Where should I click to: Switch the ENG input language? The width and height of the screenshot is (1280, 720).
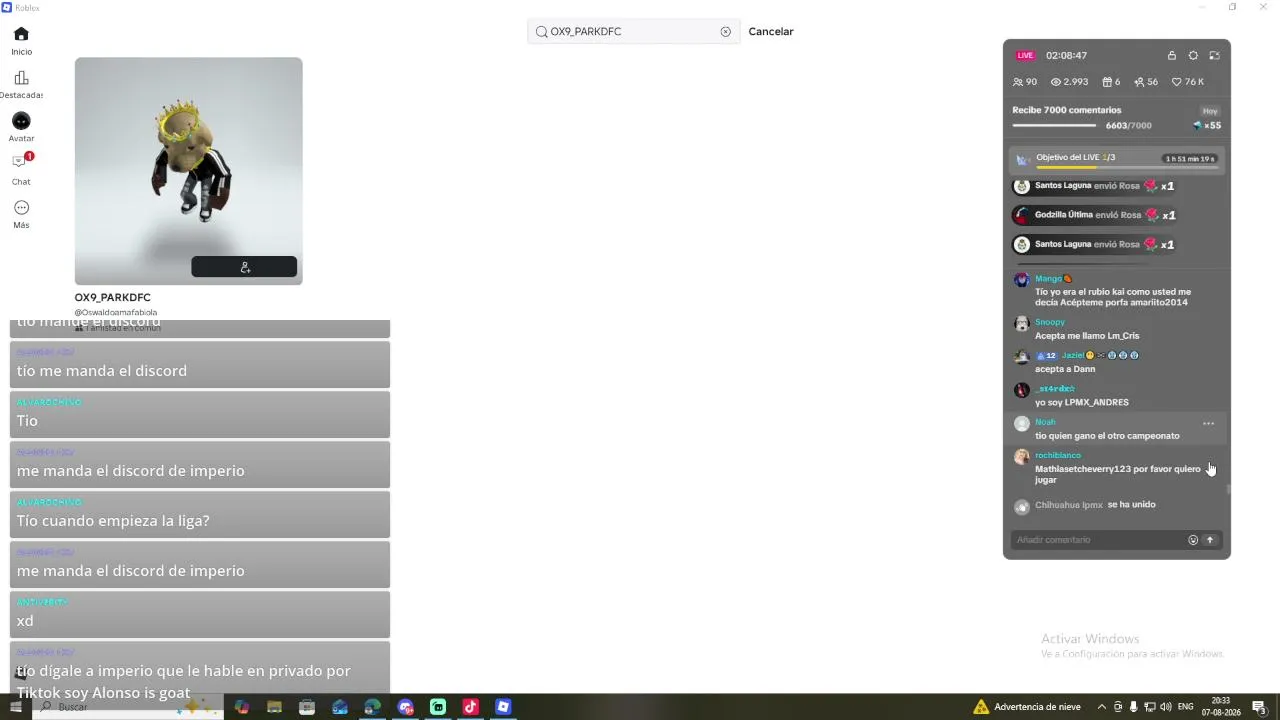(1186, 707)
